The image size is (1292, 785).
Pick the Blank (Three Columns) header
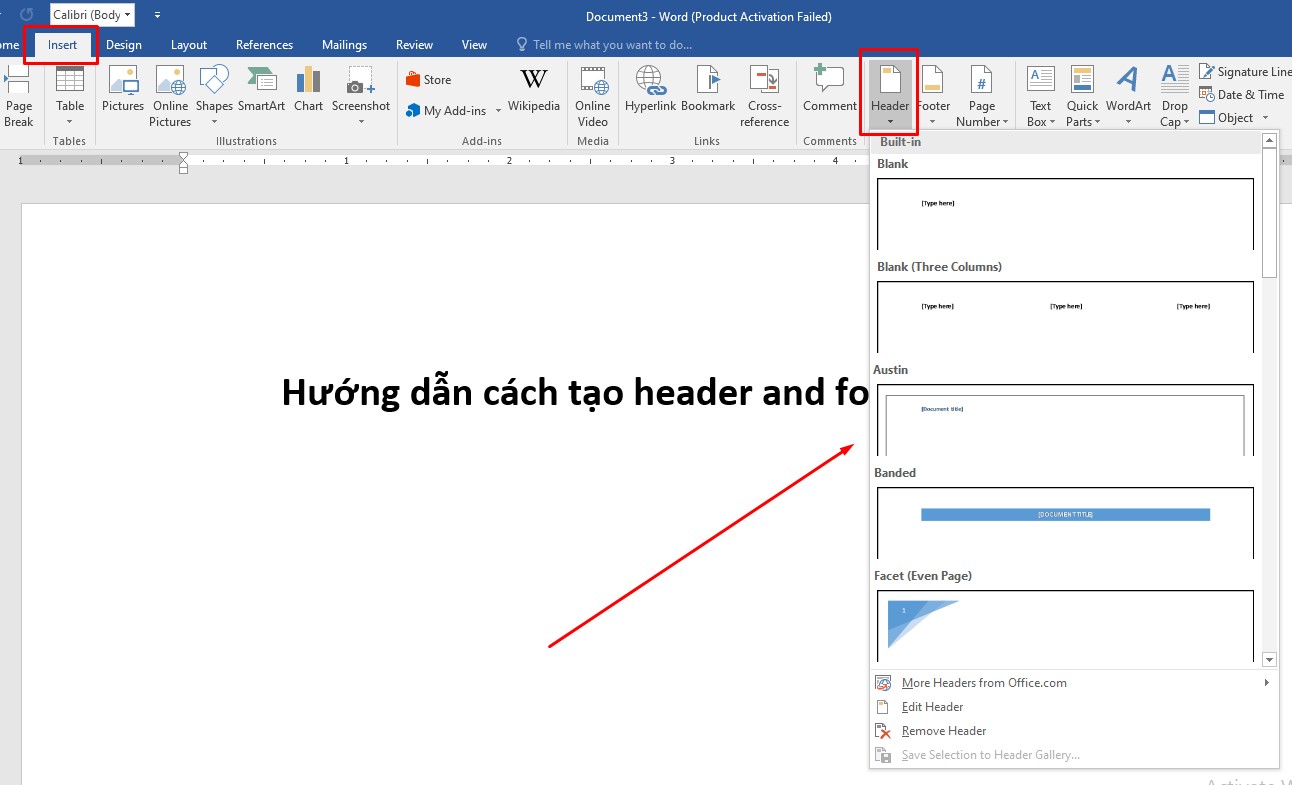coord(1065,316)
